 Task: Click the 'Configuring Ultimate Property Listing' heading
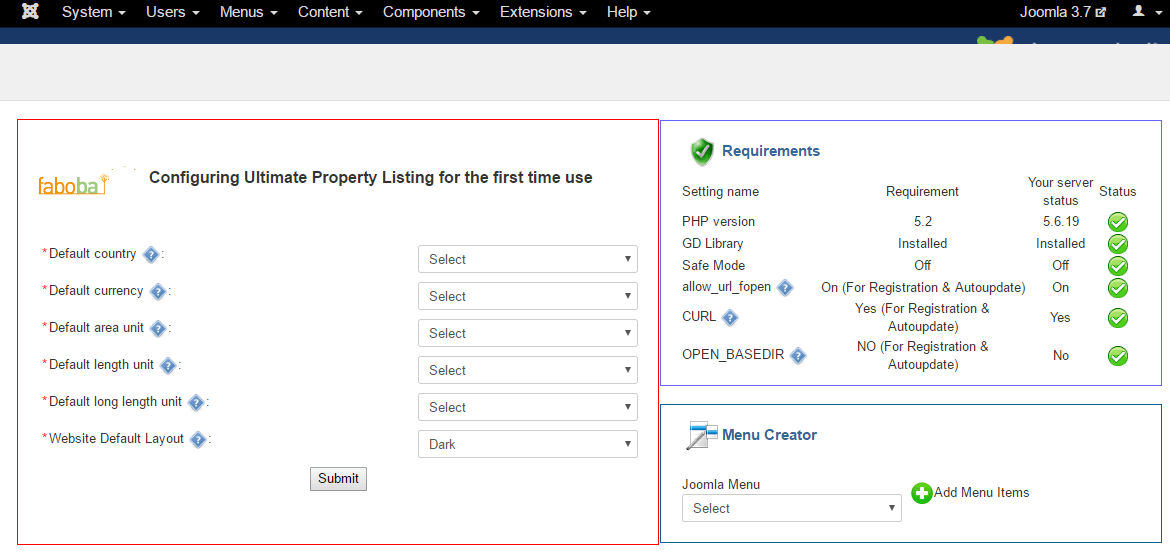click(371, 178)
